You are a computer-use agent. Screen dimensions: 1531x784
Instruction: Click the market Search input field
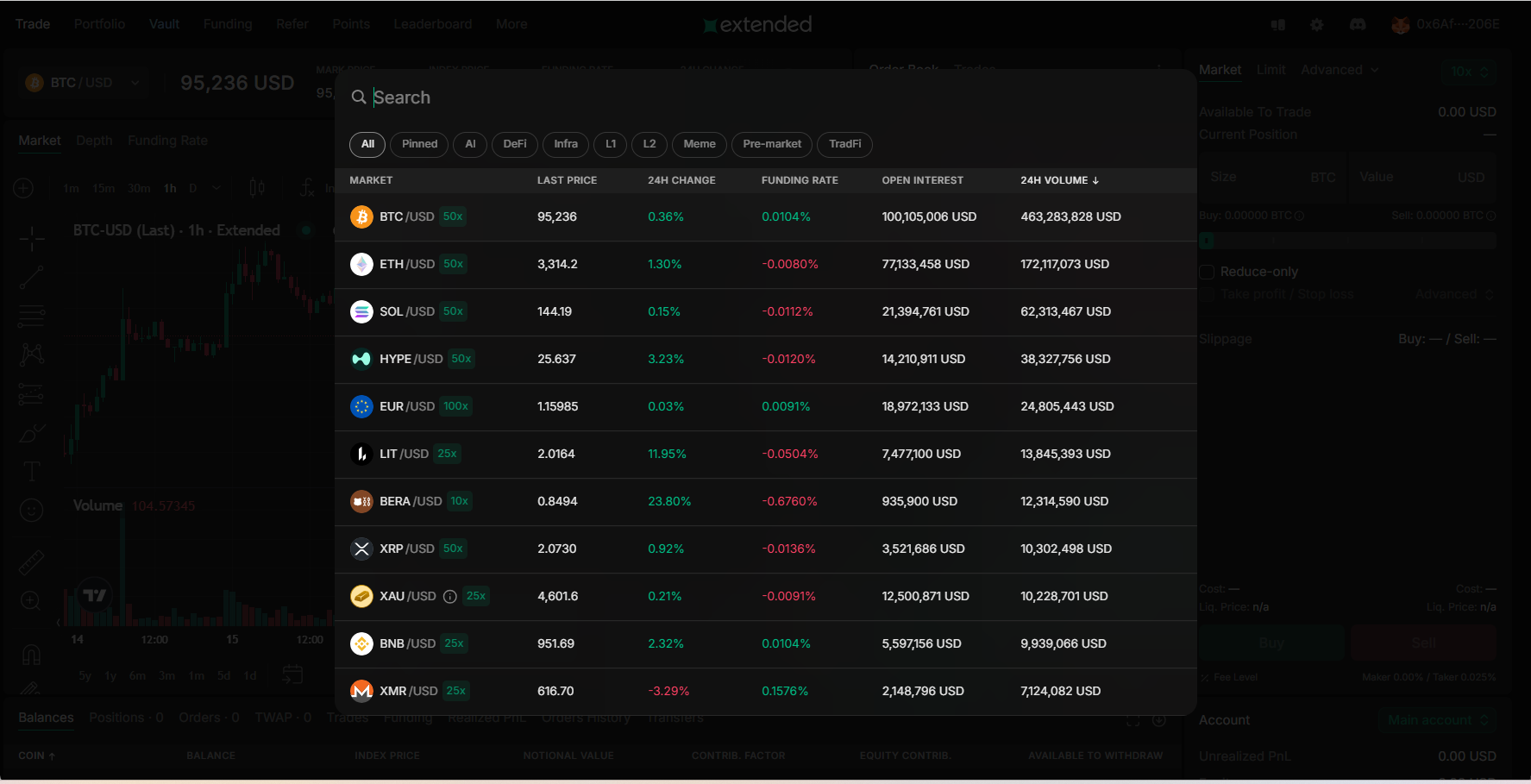[604, 97]
